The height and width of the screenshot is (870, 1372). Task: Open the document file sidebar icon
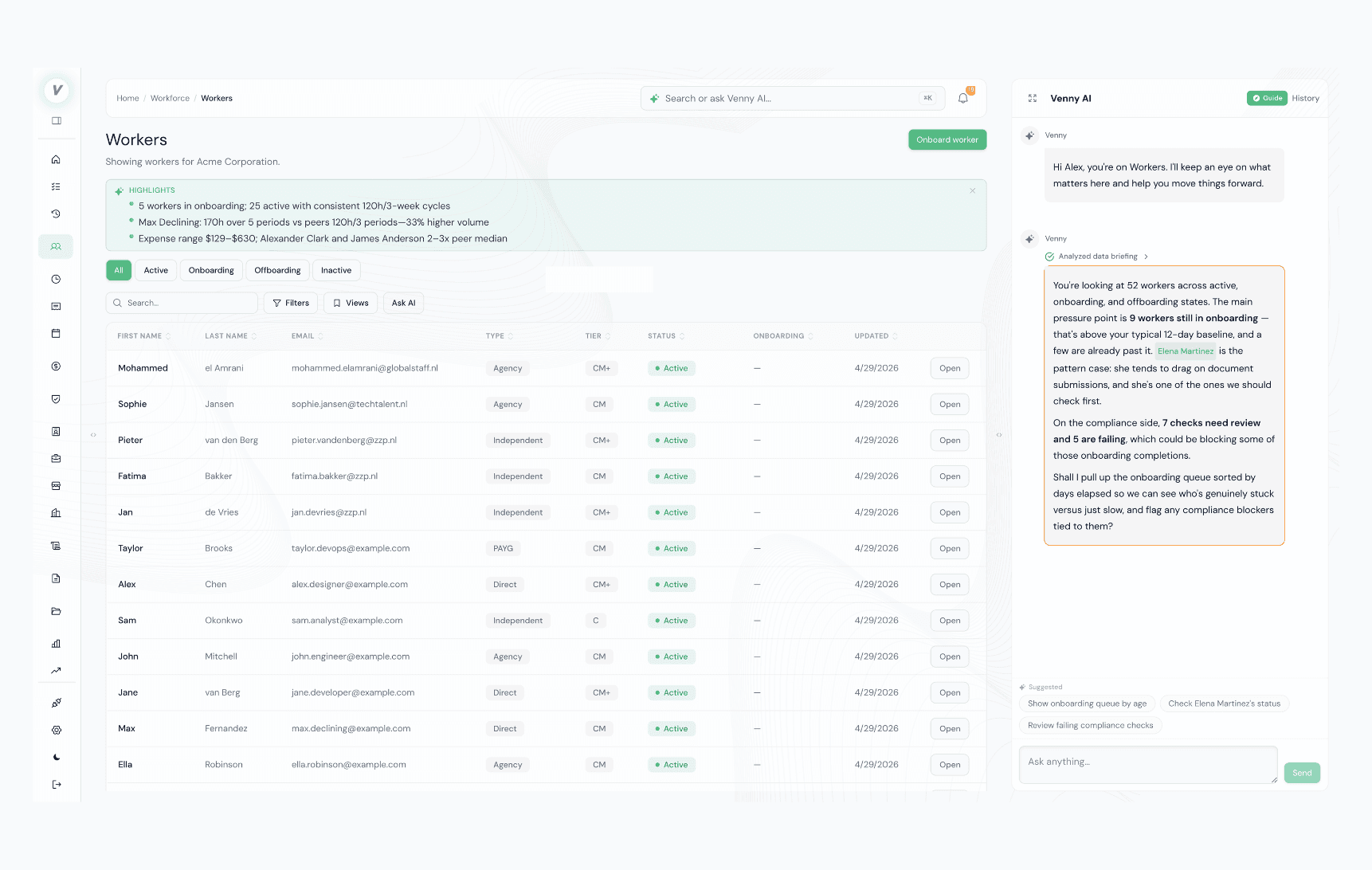(x=56, y=578)
